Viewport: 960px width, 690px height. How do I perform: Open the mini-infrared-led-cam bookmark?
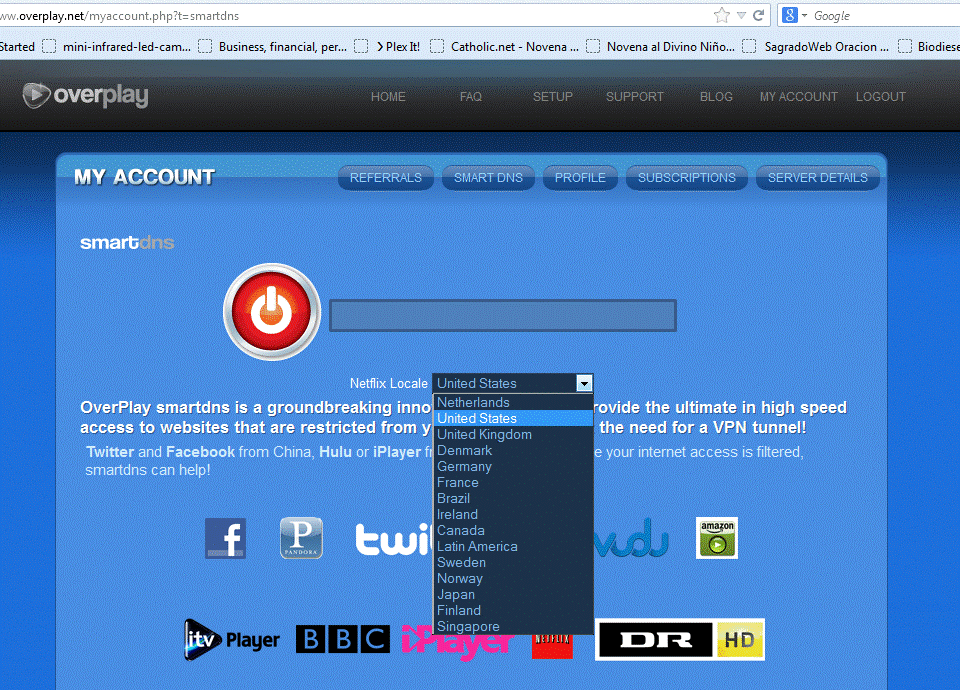click(x=117, y=47)
